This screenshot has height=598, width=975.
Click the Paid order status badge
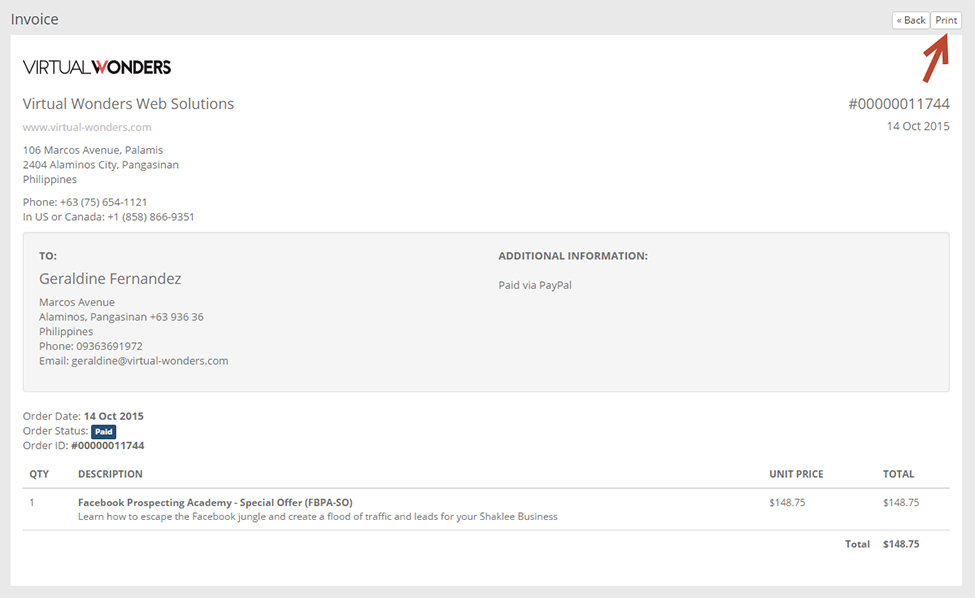pos(104,431)
